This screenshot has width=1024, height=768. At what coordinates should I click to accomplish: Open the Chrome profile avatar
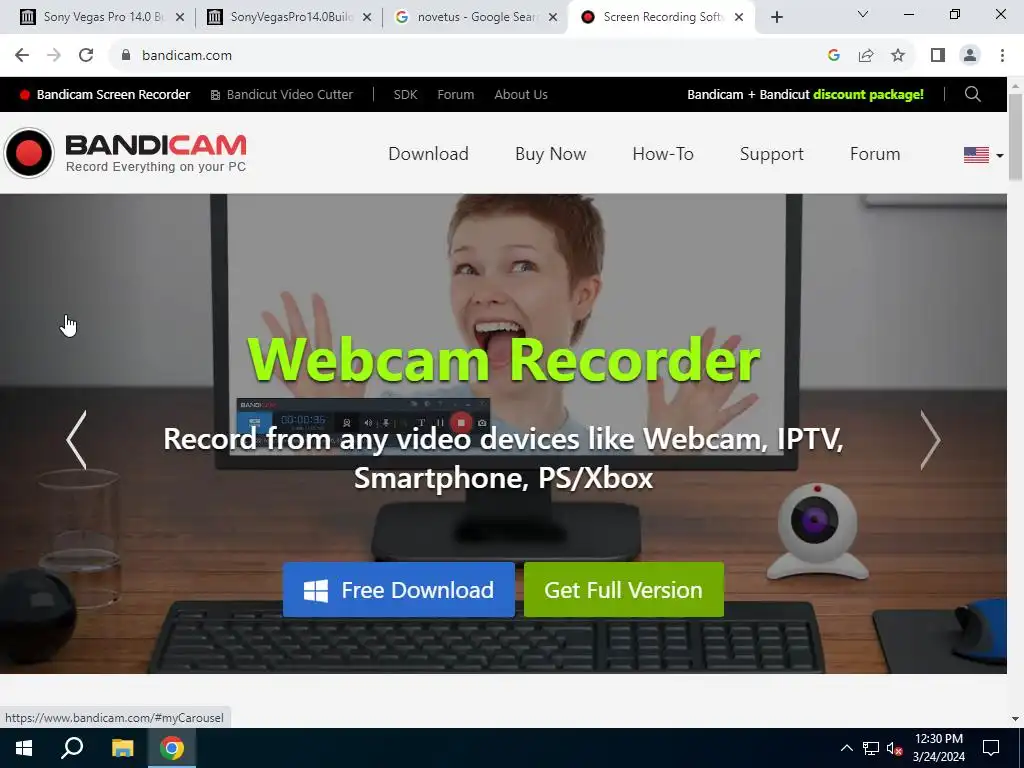coord(970,56)
